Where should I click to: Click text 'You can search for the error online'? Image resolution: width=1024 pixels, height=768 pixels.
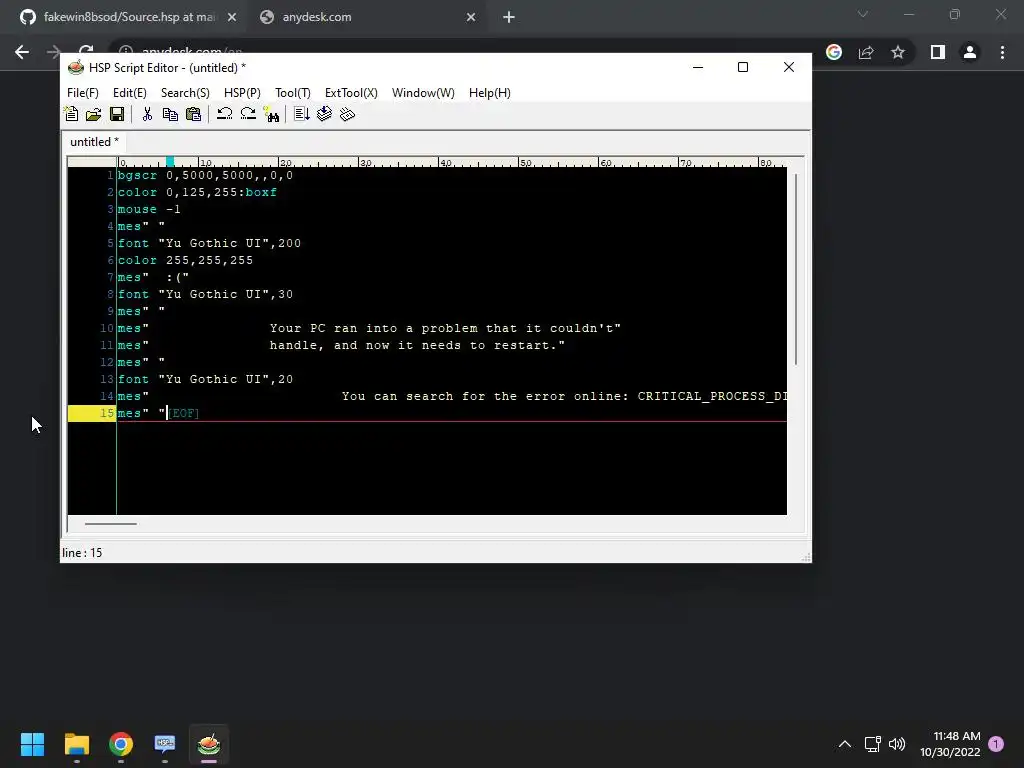point(483,396)
